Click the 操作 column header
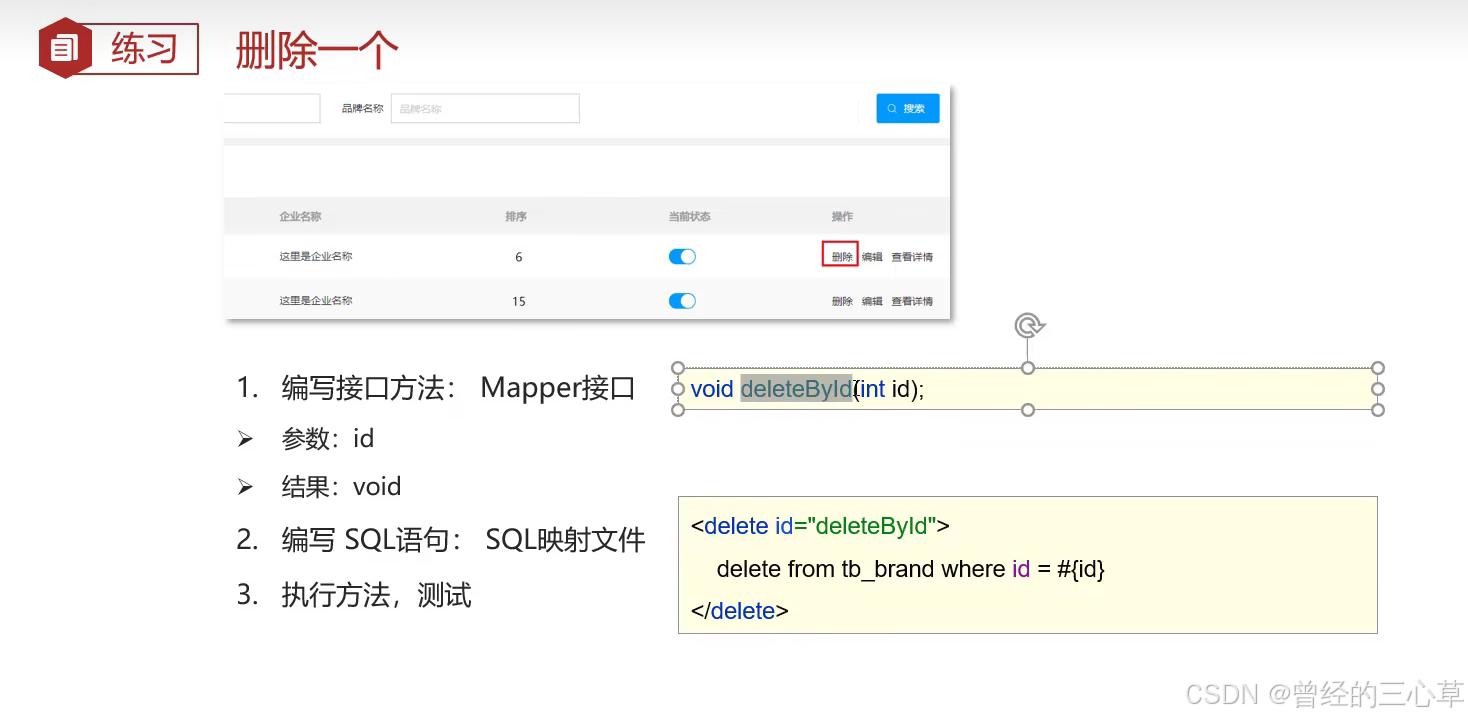 coord(842,216)
